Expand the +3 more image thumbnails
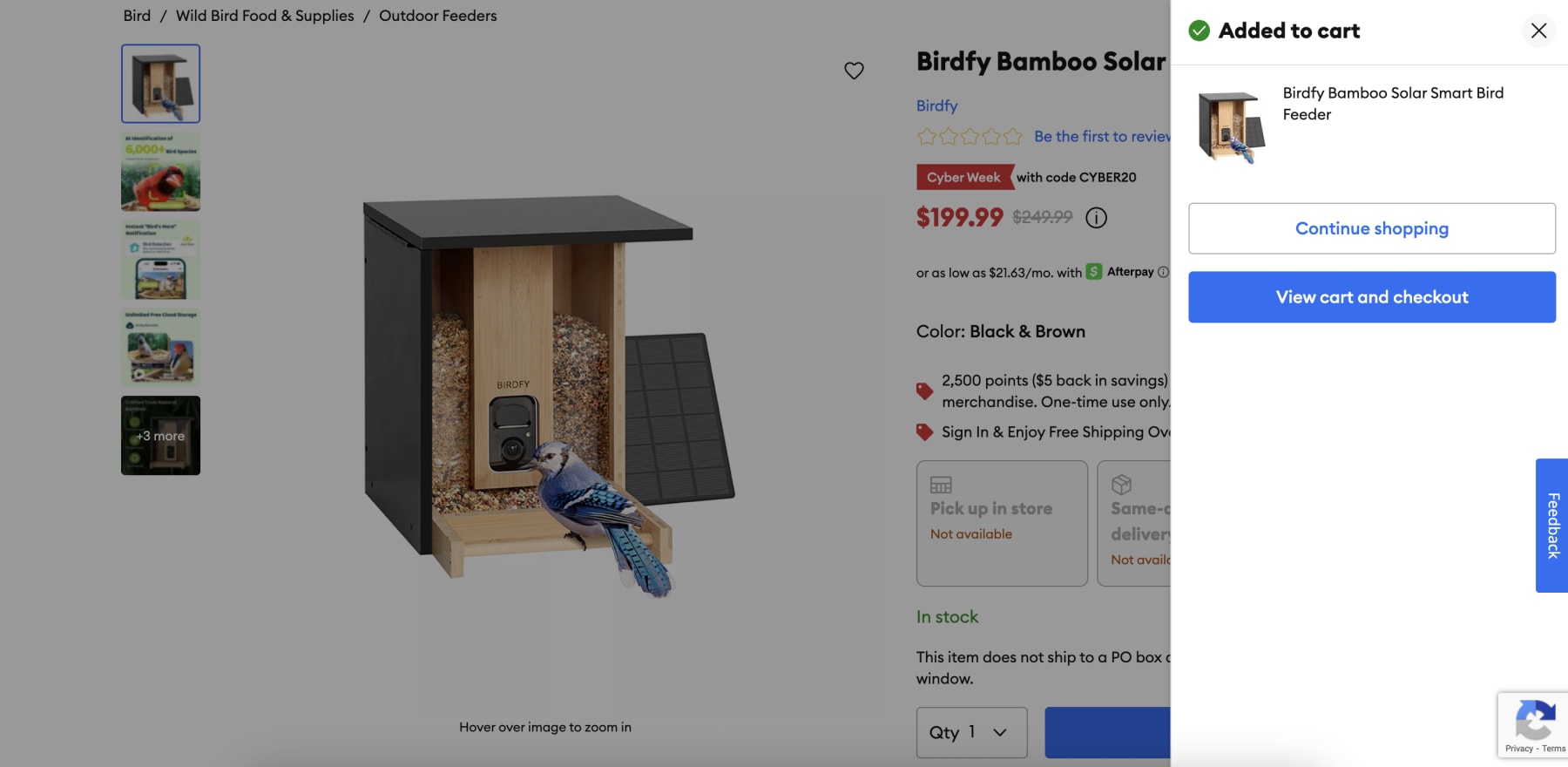The height and width of the screenshot is (767, 1568). pyautogui.click(x=160, y=435)
